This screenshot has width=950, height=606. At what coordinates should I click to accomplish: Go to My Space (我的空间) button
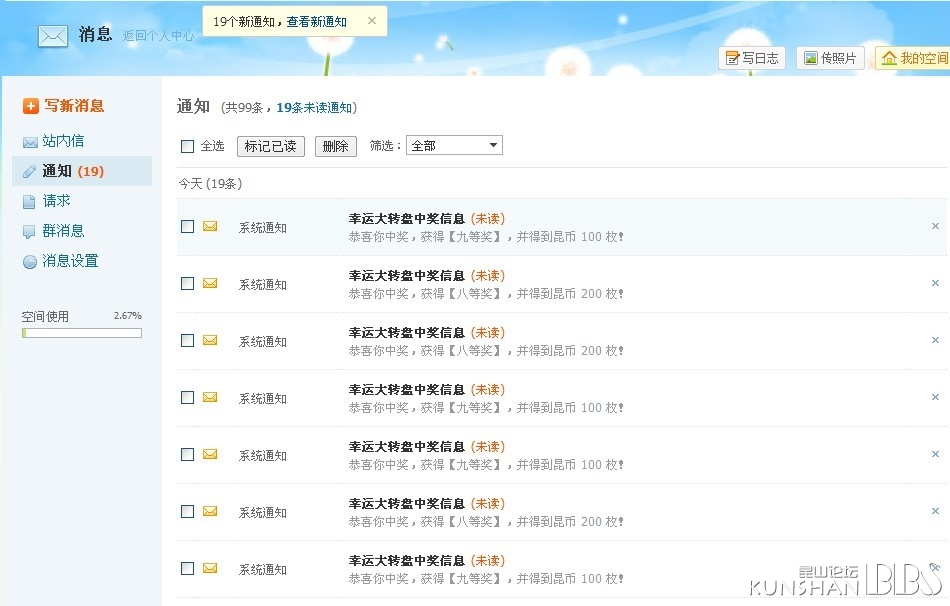click(x=912, y=58)
